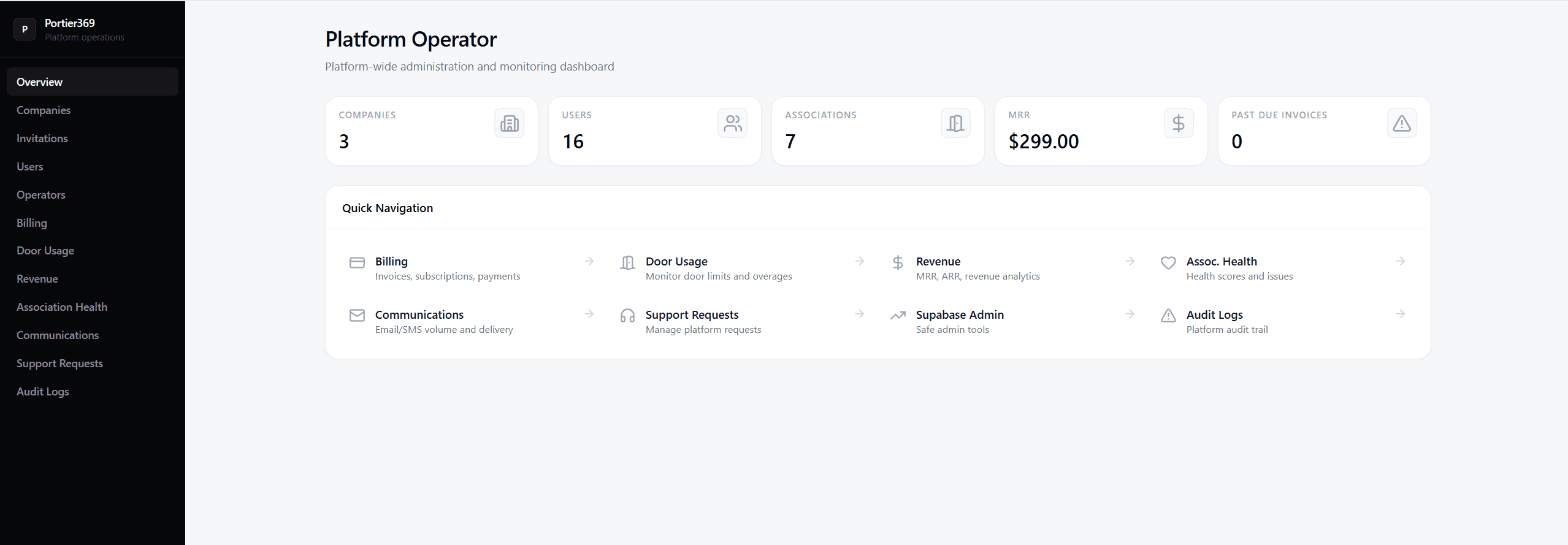Open Communications in the sidebar
The width and height of the screenshot is (1568, 545).
click(93, 335)
